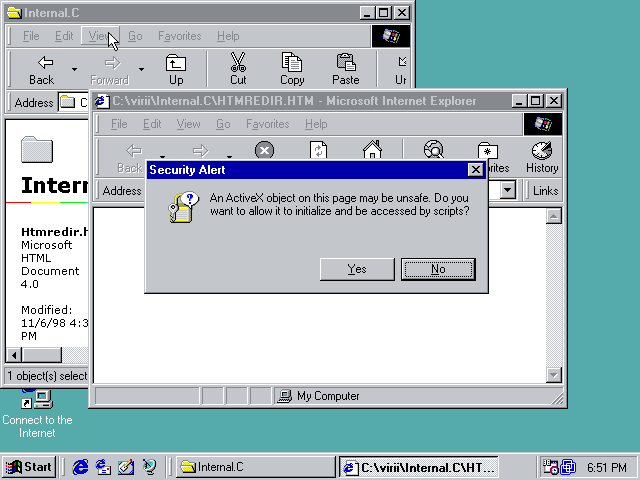Viewport: 640px width, 480px height.
Task: Open the Internet Explorer address bar dropdown
Action: pos(507,190)
